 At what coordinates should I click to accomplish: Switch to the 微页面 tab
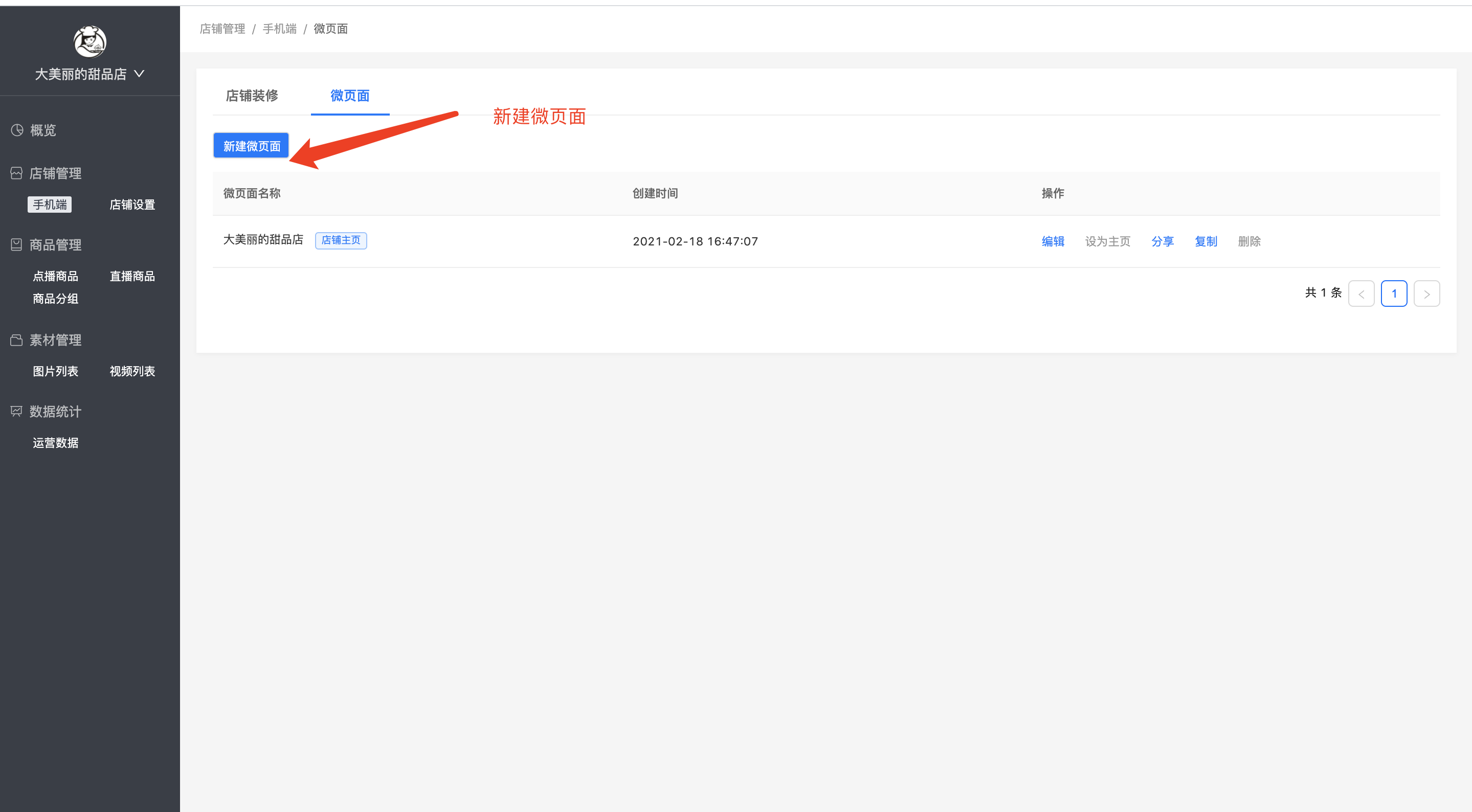point(350,96)
